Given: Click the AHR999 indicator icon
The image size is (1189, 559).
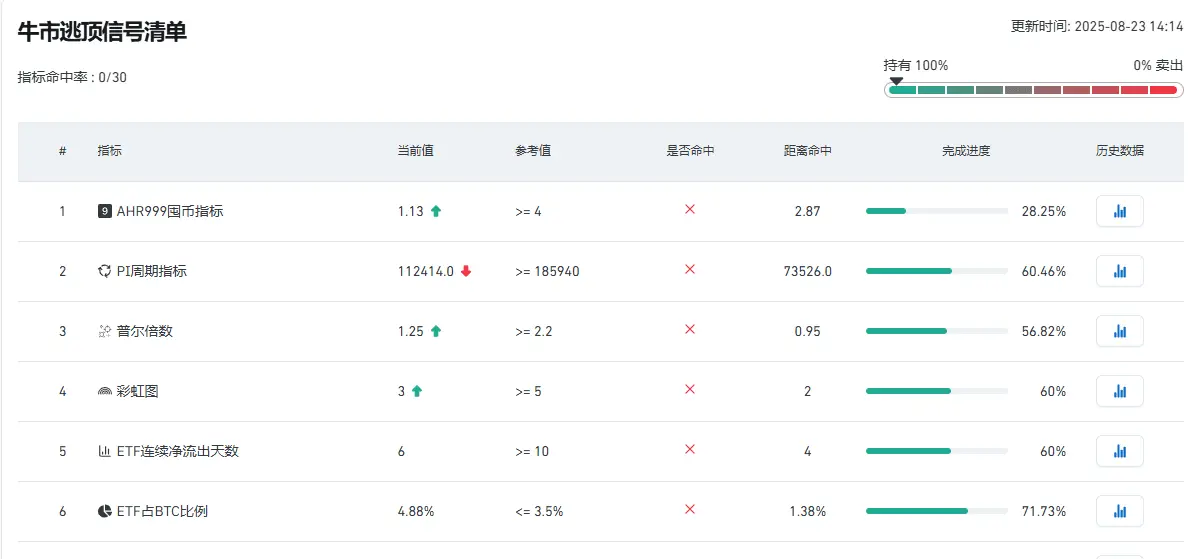Looking at the screenshot, I should [x=105, y=212].
